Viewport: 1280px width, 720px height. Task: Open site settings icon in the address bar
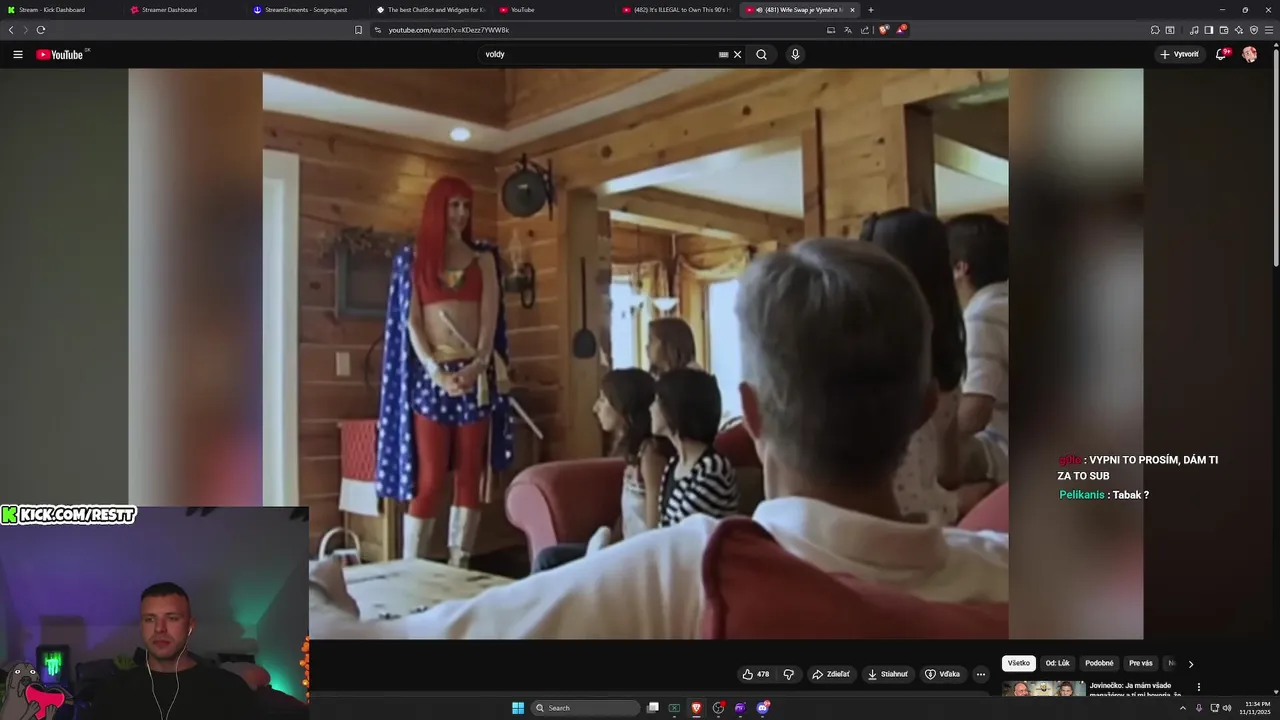tap(378, 30)
